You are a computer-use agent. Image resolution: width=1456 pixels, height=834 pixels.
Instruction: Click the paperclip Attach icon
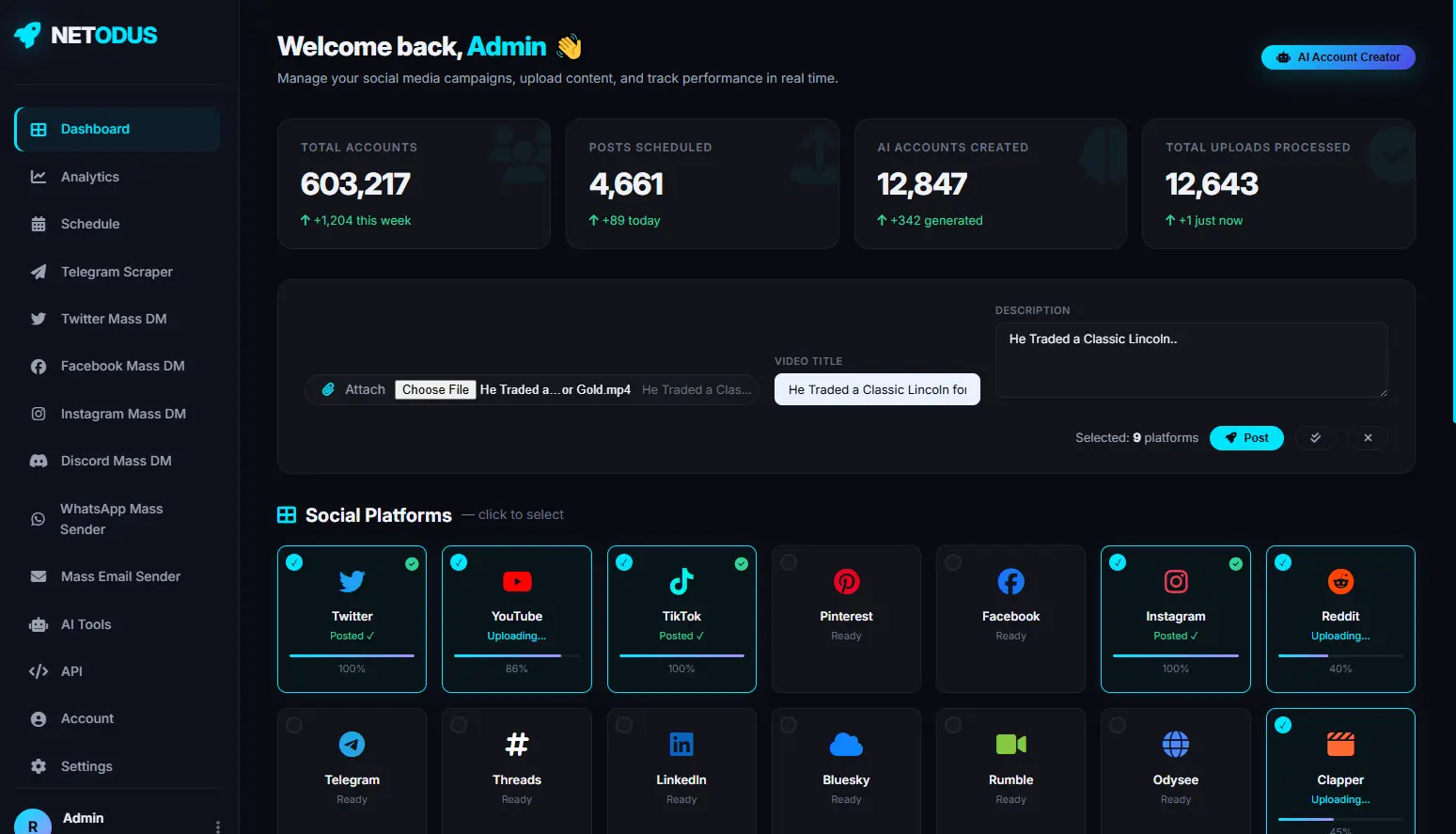point(328,389)
